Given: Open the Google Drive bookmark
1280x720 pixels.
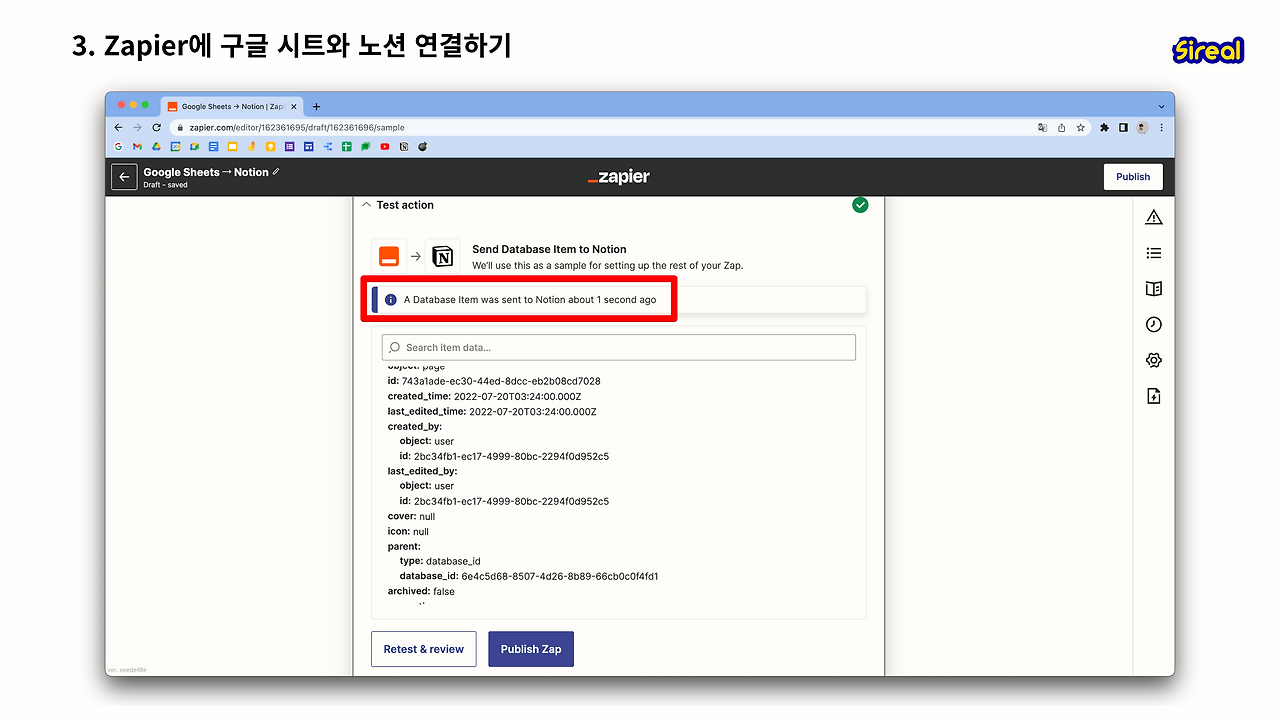Looking at the screenshot, I should click(x=156, y=147).
